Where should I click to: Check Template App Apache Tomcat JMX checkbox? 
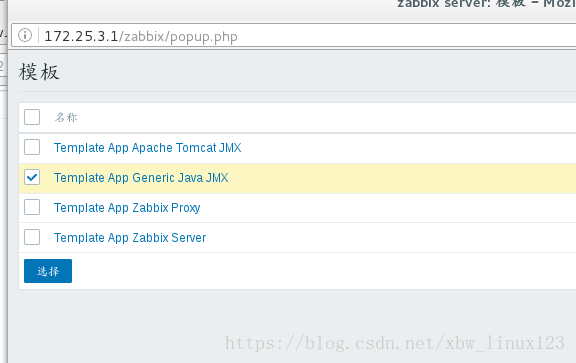tap(32, 147)
